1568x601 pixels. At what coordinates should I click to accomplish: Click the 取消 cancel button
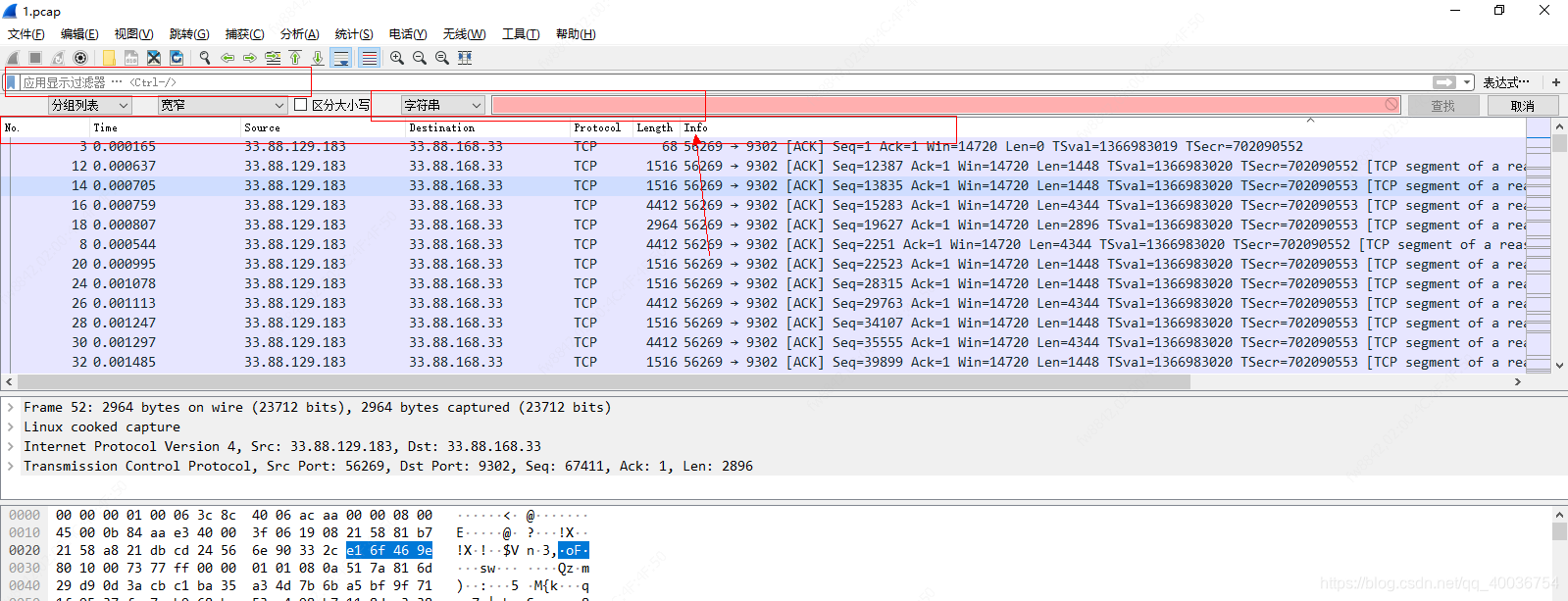tap(1523, 106)
